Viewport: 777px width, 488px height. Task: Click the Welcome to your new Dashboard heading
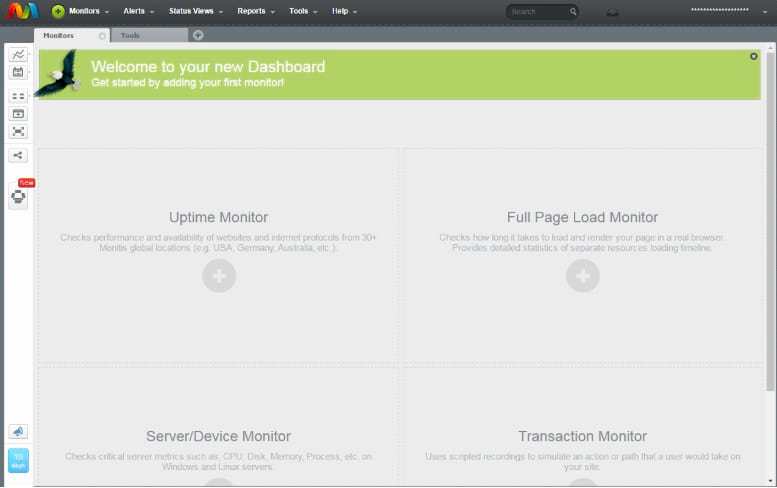click(x=208, y=66)
